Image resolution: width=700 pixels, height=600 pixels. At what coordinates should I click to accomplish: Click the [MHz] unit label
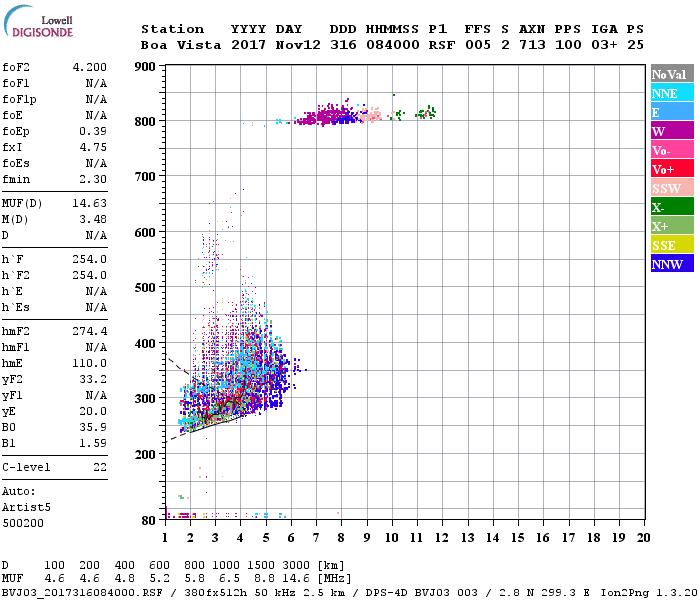click(x=334, y=578)
